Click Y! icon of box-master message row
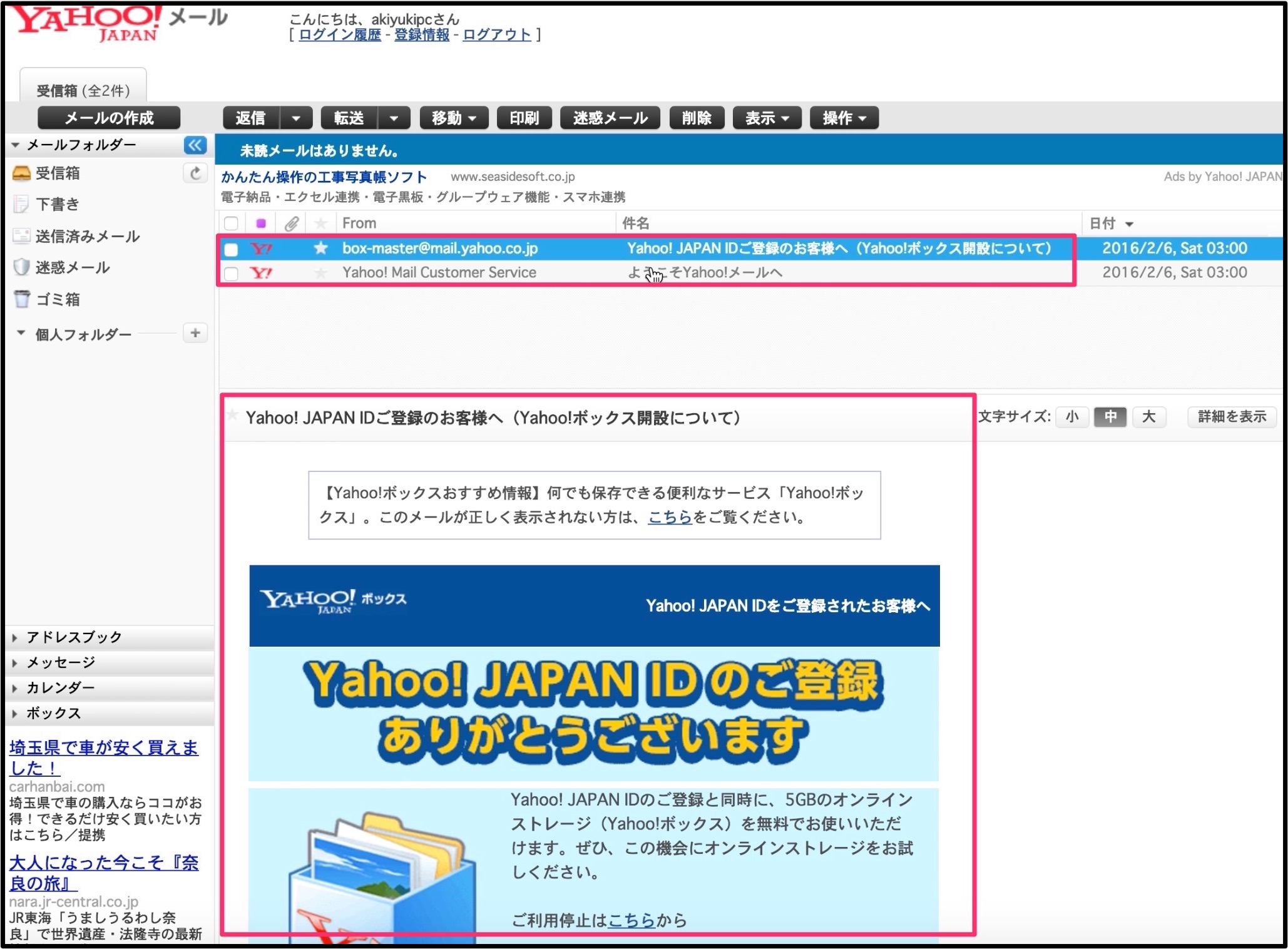1288x949 pixels. click(x=261, y=249)
